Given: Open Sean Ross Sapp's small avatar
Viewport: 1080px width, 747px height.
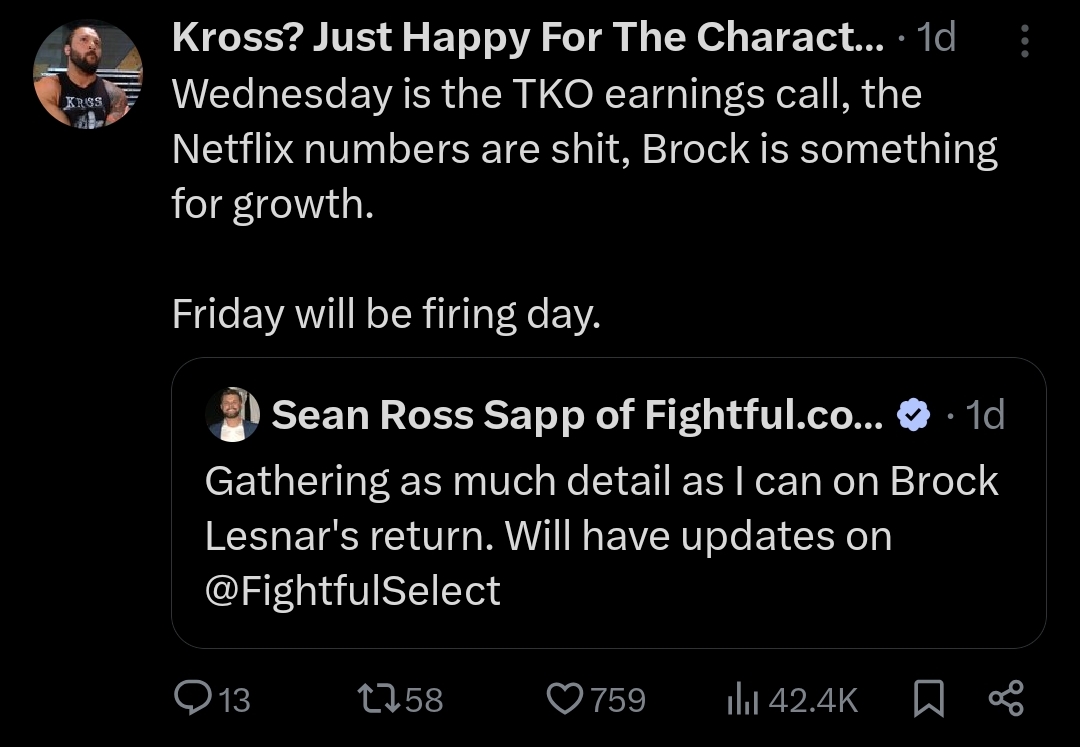Looking at the screenshot, I should point(233,414).
